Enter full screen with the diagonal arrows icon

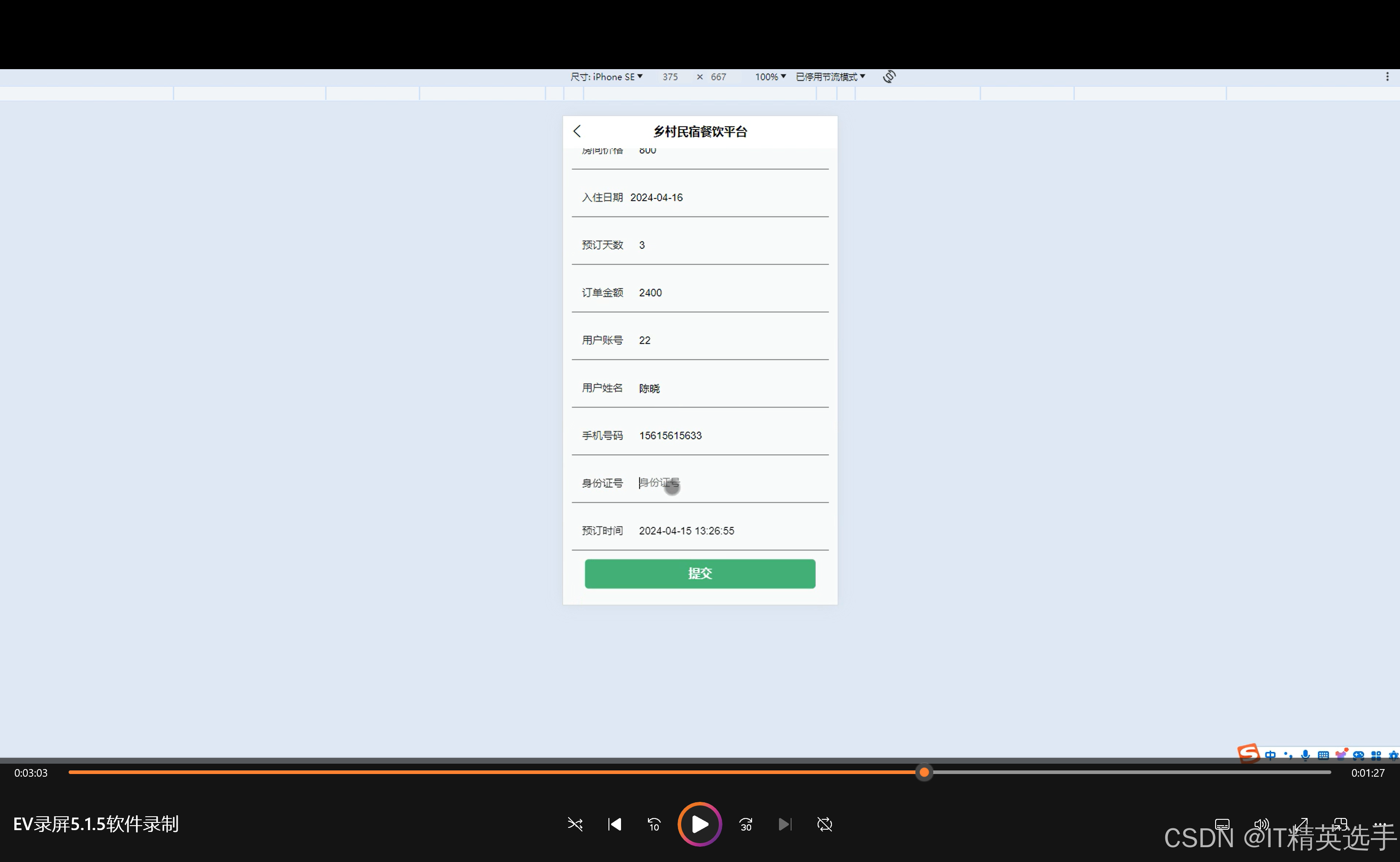click(x=1300, y=824)
